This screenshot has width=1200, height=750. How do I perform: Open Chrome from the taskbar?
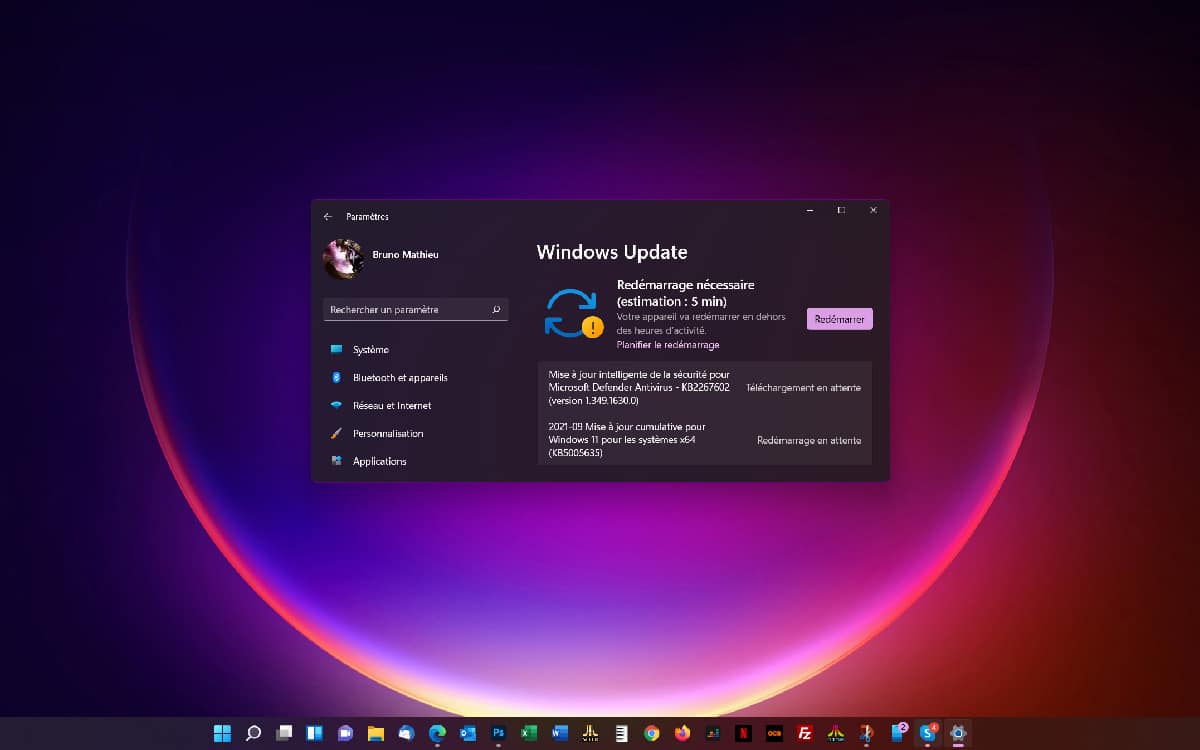point(651,733)
